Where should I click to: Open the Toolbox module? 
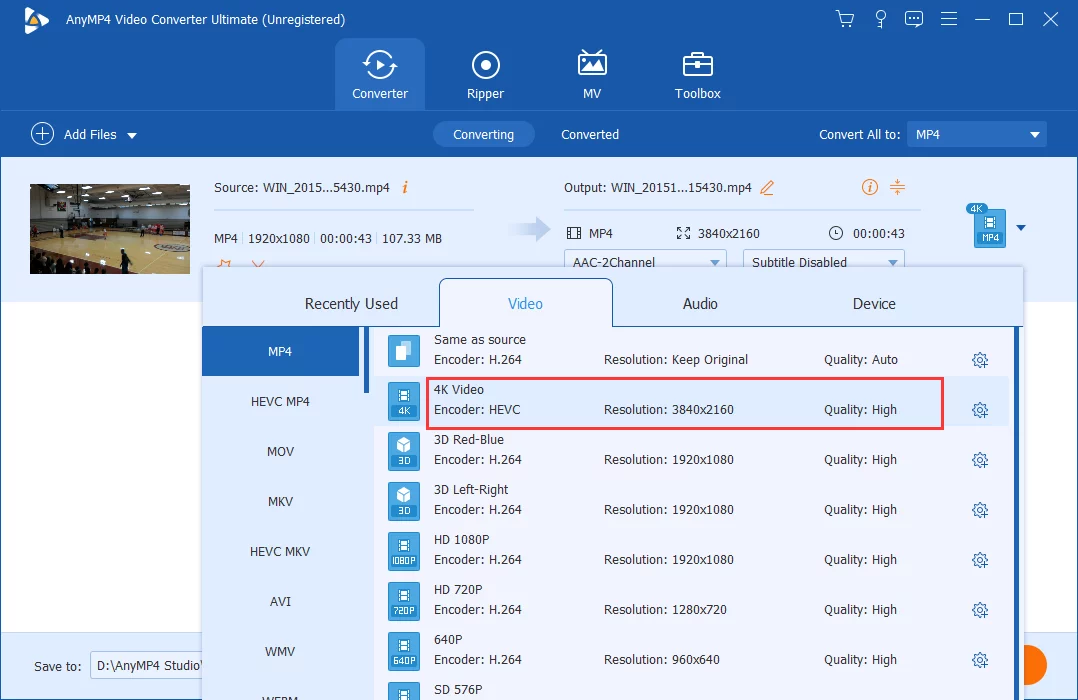pyautogui.click(x=697, y=74)
